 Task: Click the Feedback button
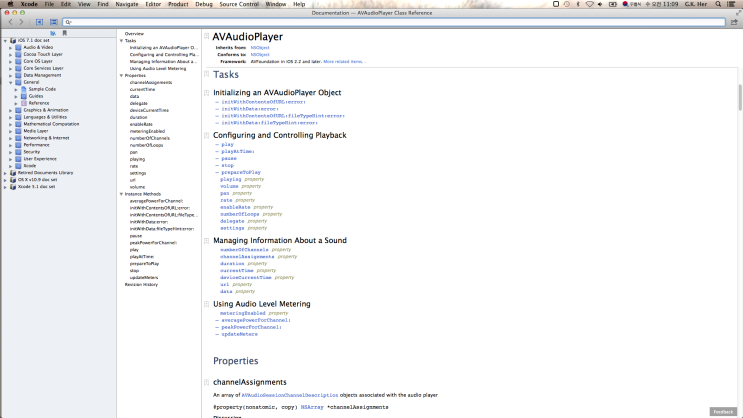point(723,411)
